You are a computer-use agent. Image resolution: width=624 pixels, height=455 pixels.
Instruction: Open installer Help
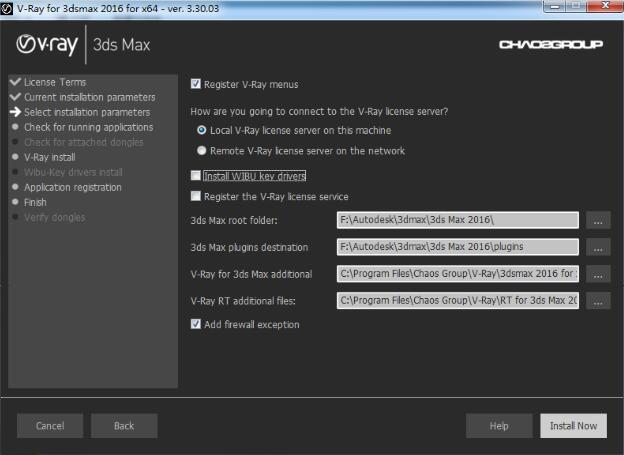[499, 425]
